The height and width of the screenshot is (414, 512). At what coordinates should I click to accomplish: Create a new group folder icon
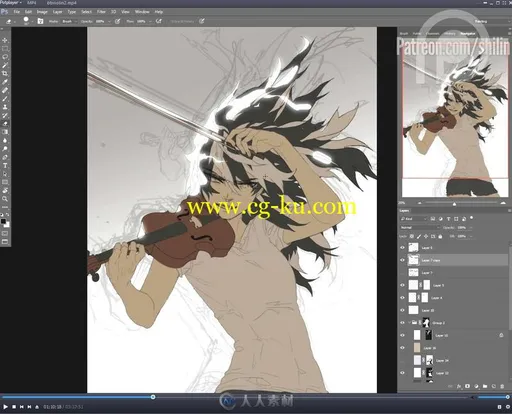pos(485,386)
